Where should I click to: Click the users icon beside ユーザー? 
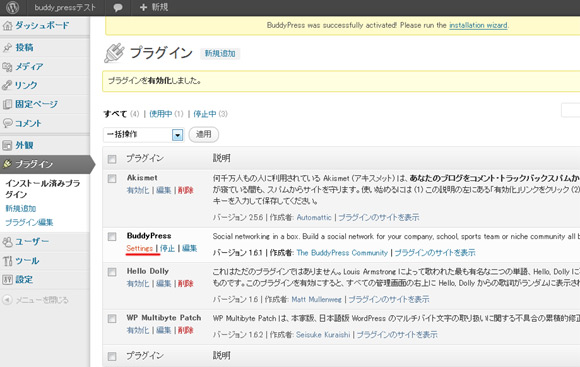tap(7, 242)
